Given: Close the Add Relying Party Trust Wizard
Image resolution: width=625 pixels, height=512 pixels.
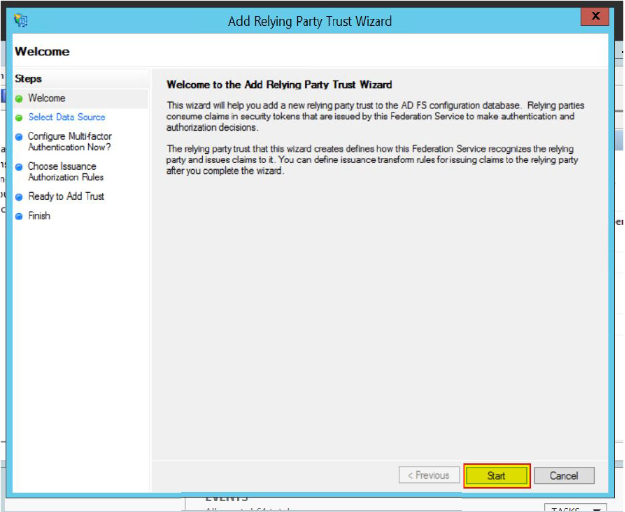Looking at the screenshot, I should click(x=595, y=17).
